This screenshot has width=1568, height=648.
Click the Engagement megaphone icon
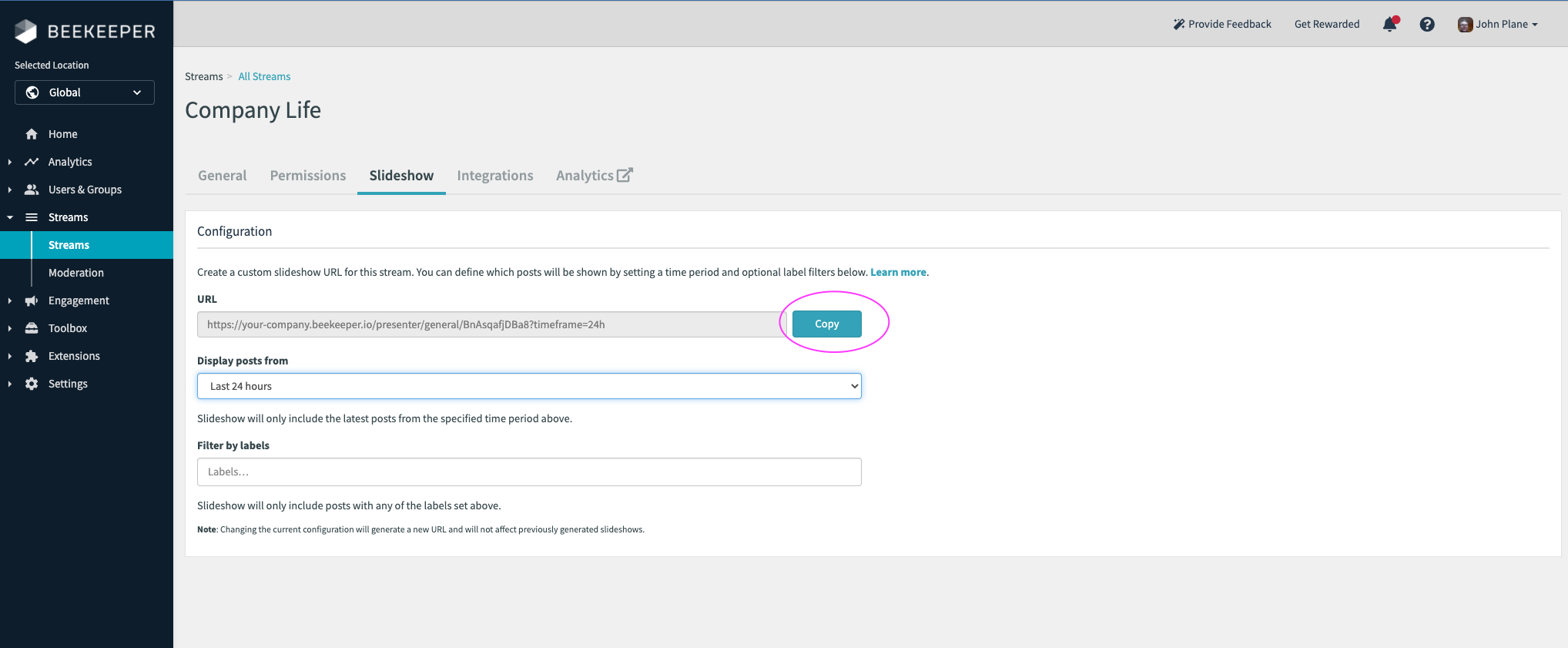pos(32,300)
